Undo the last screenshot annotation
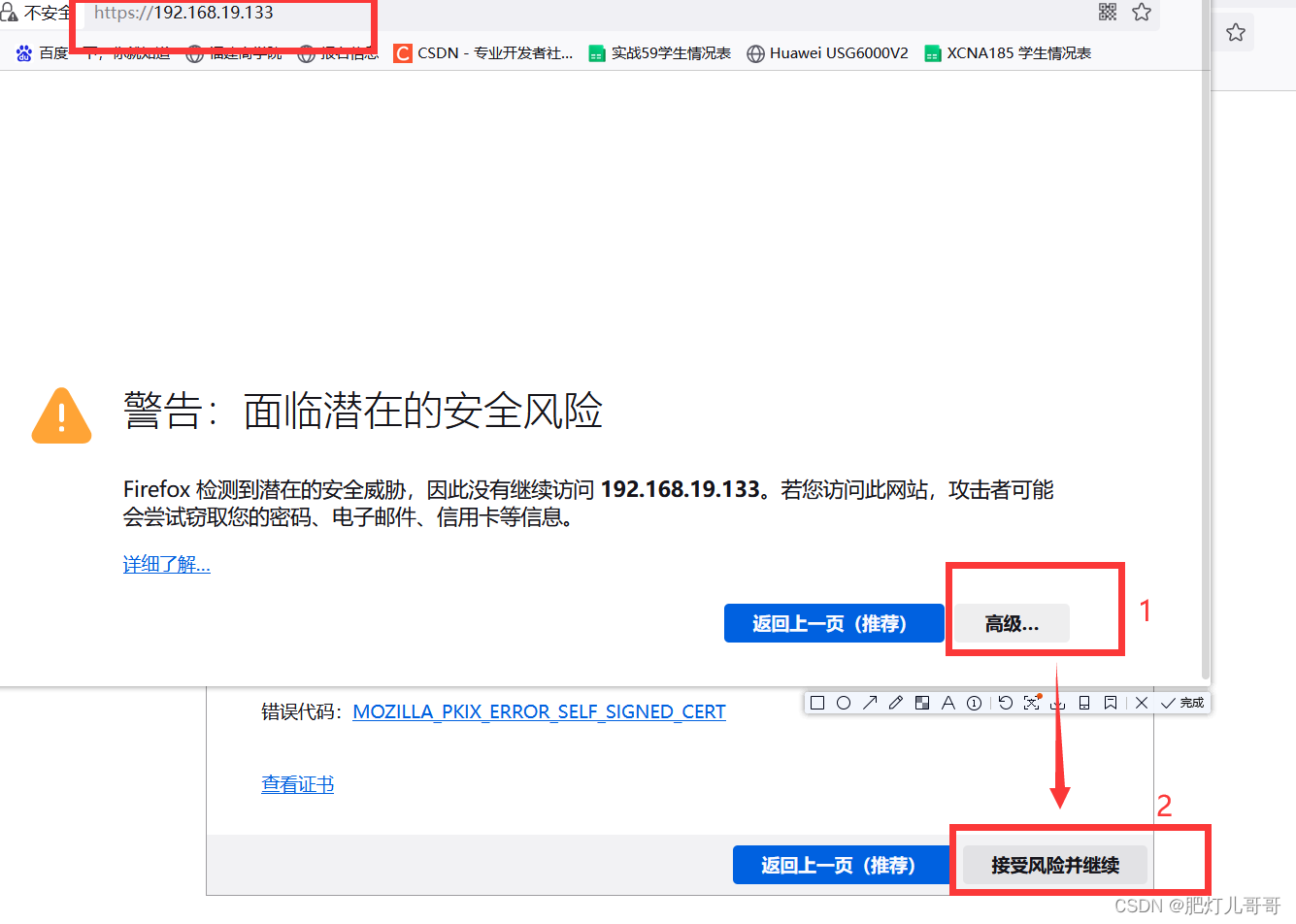The height and width of the screenshot is (924, 1296). click(1006, 703)
